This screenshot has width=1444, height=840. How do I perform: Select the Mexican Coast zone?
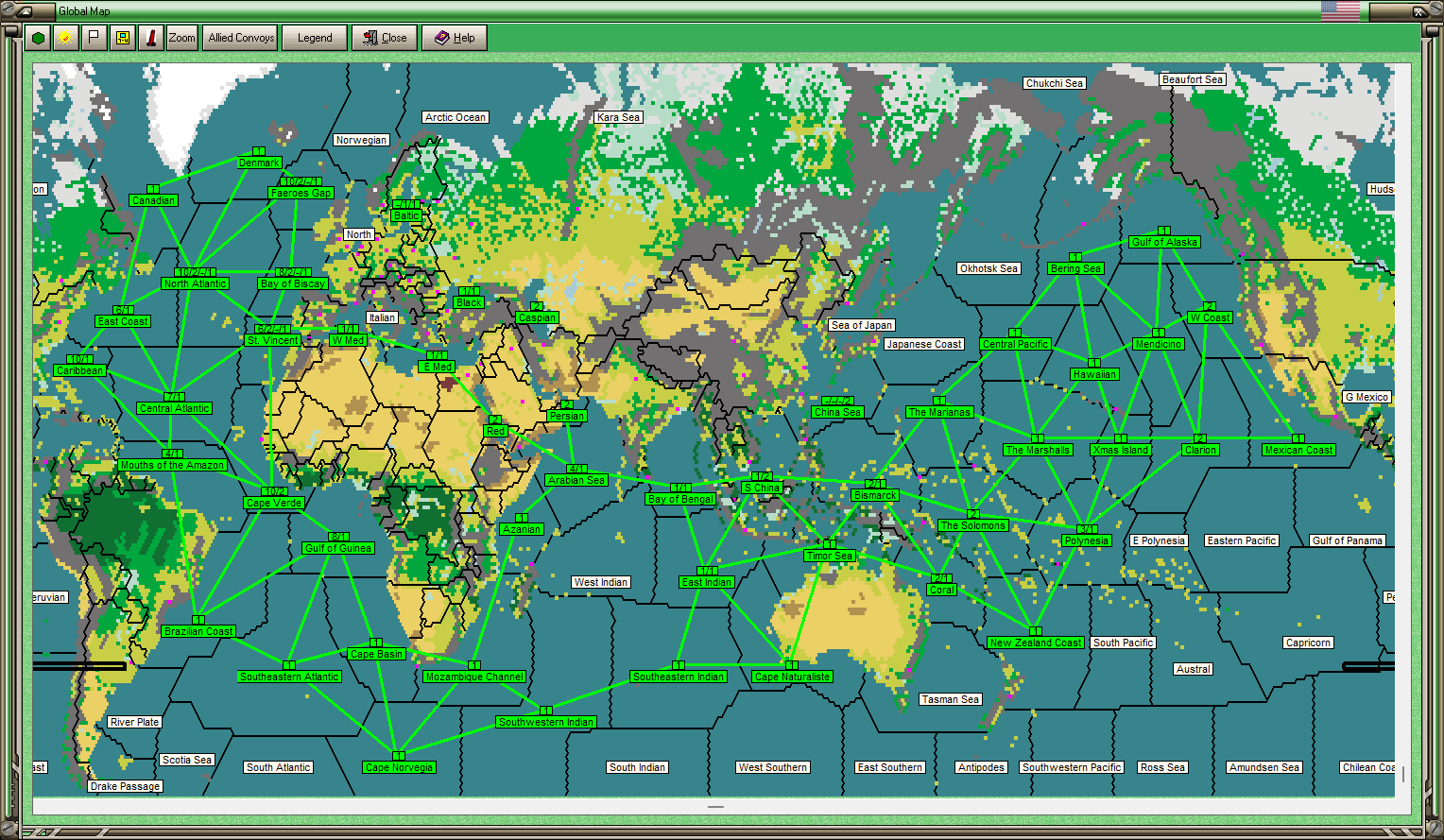(1298, 450)
